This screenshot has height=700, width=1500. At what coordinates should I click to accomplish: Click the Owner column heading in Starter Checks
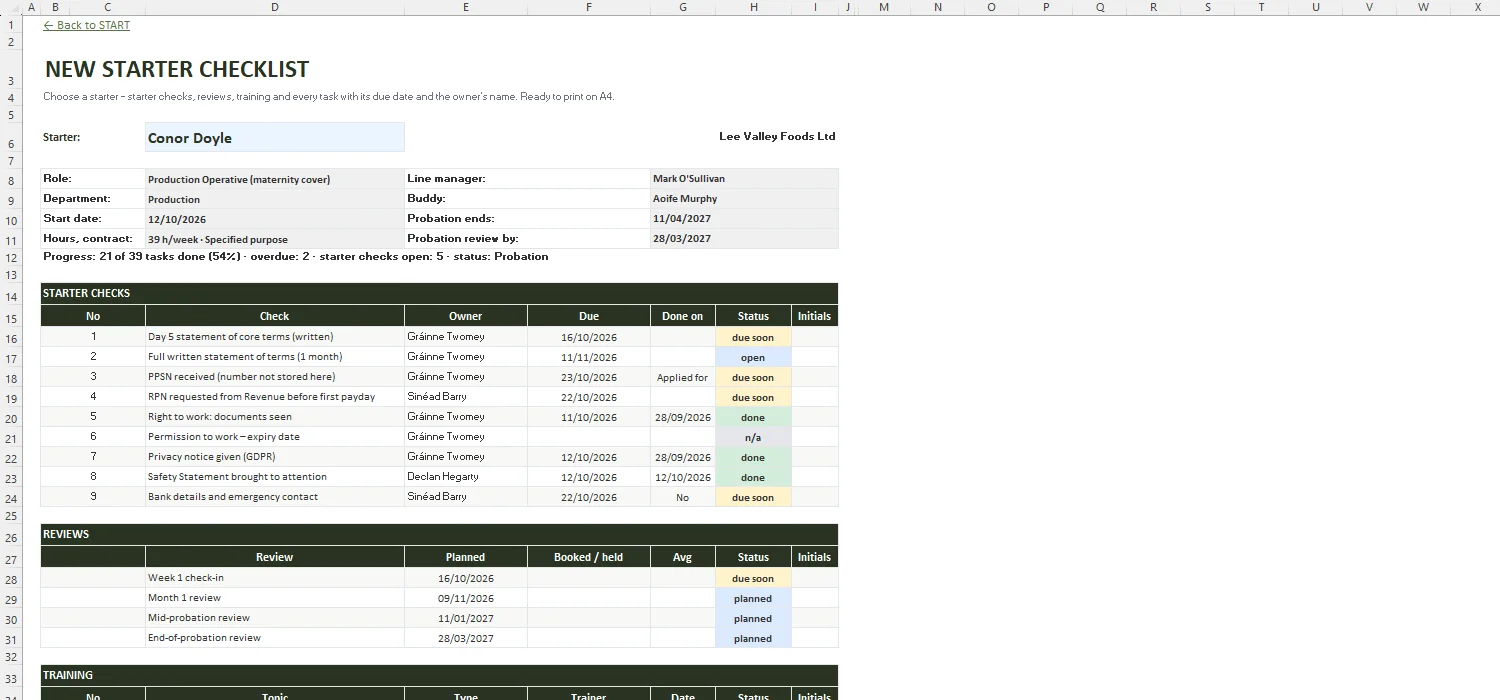[466, 316]
